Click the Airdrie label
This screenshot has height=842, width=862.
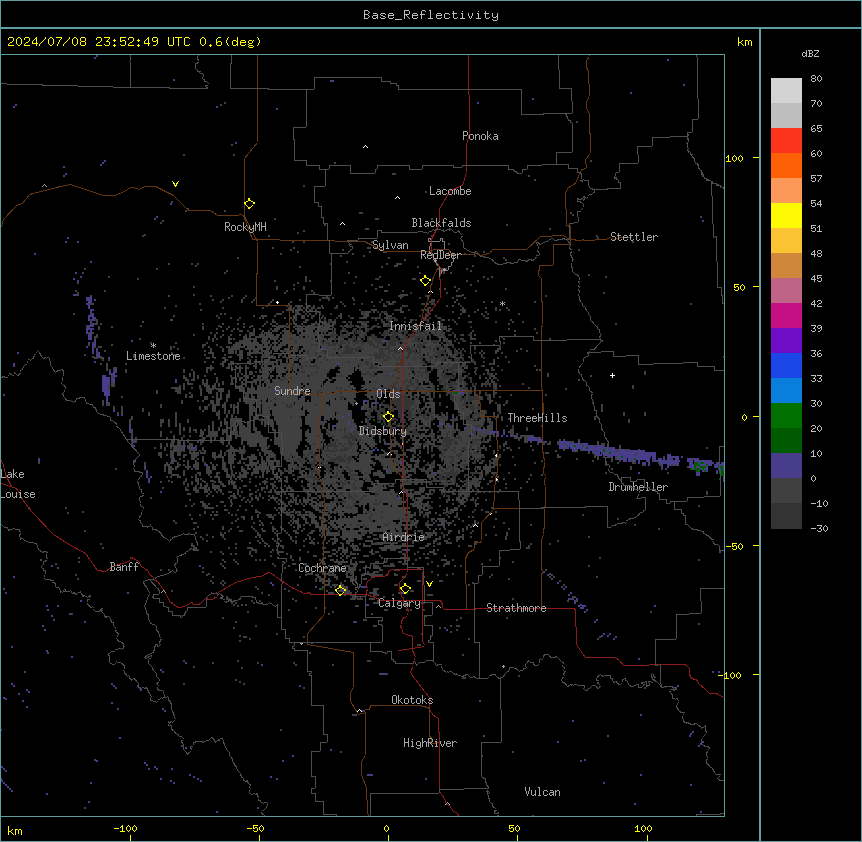(404, 537)
